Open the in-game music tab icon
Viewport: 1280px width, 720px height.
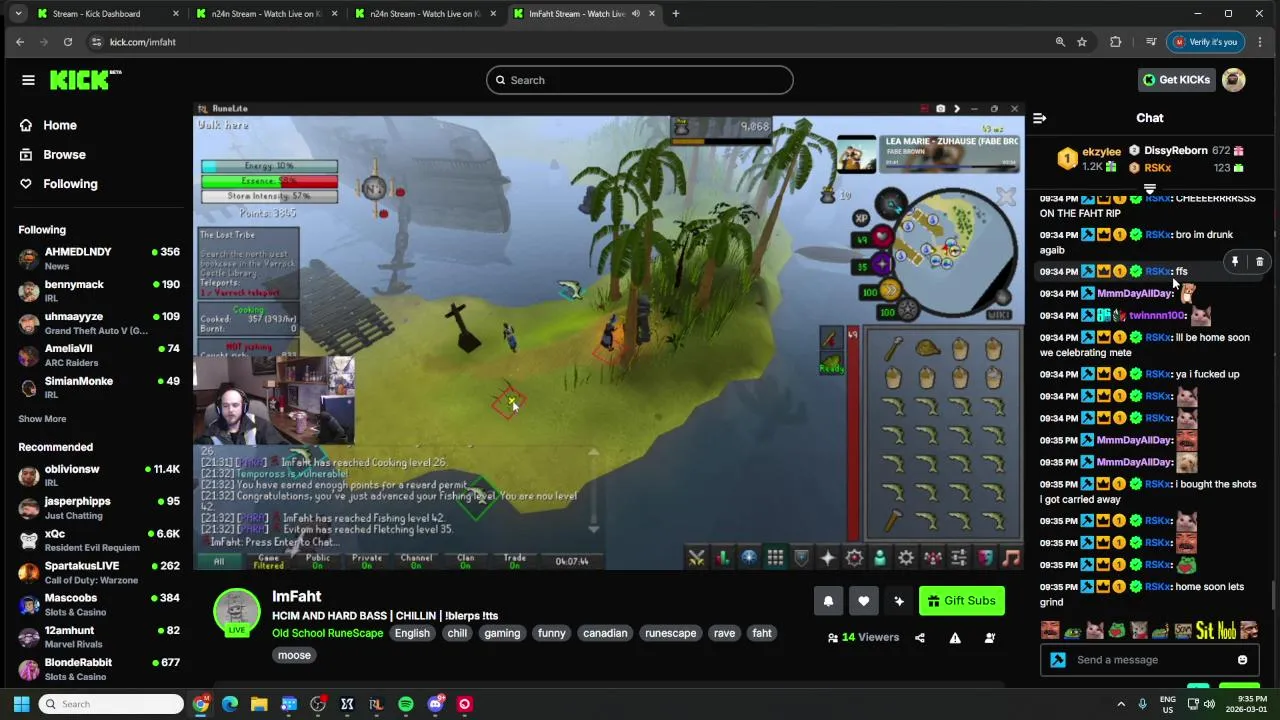[1011, 558]
